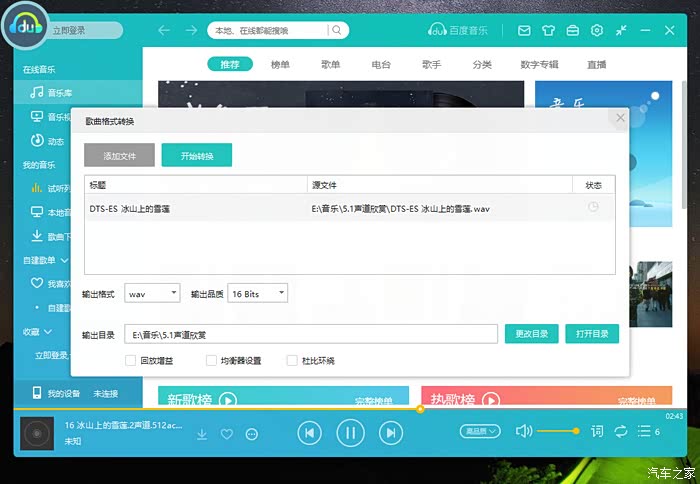The image size is (700, 484).
Task: Click the loop playback mode icon
Action: click(x=621, y=432)
